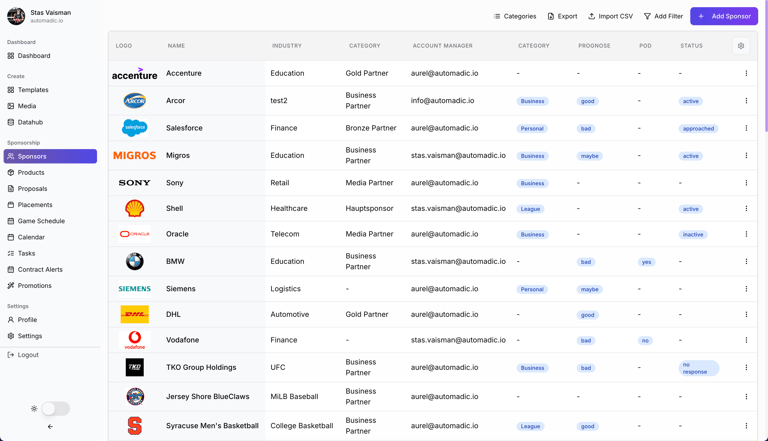The height and width of the screenshot is (441, 768).
Task: Click the Calendar sidebar icon
Action: pyautogui.click(x=11, y=237)
